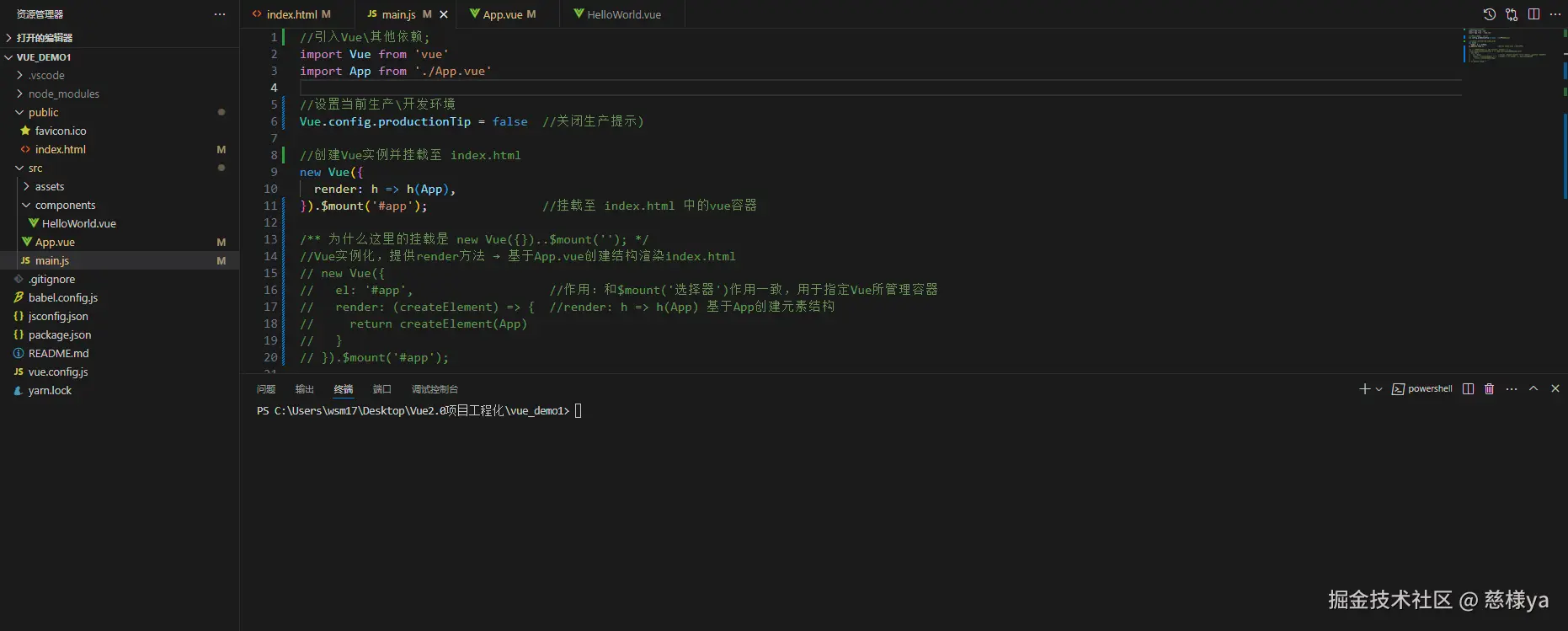Viewport: 1568px width, 631px height.
Task: Open timeline history icon in editor toolbar
Action: [1490, 14]
